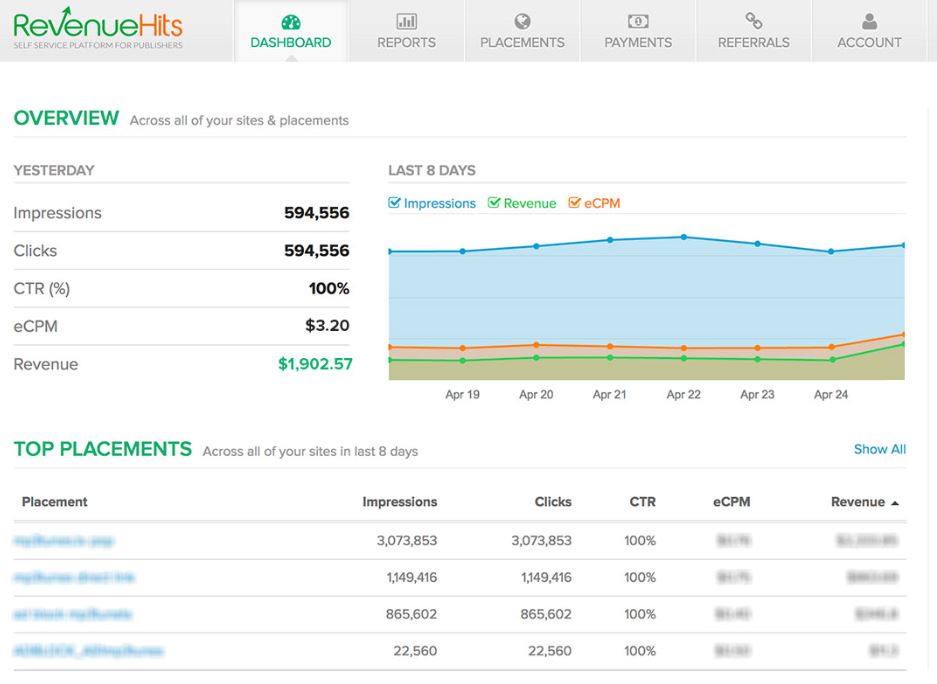Open the first placement link in the table
The image size is (937, 684).
pos(64,541)
